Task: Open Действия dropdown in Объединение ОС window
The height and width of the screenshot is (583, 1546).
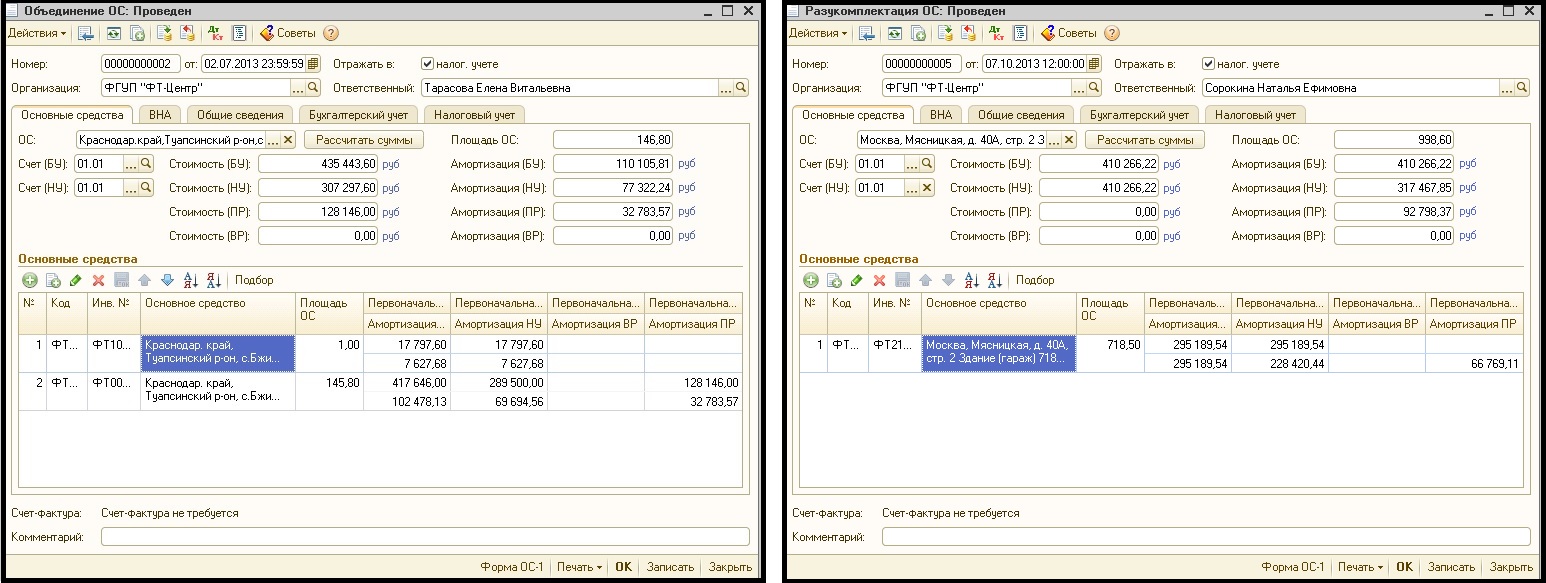Action: [x=37, y=33]
